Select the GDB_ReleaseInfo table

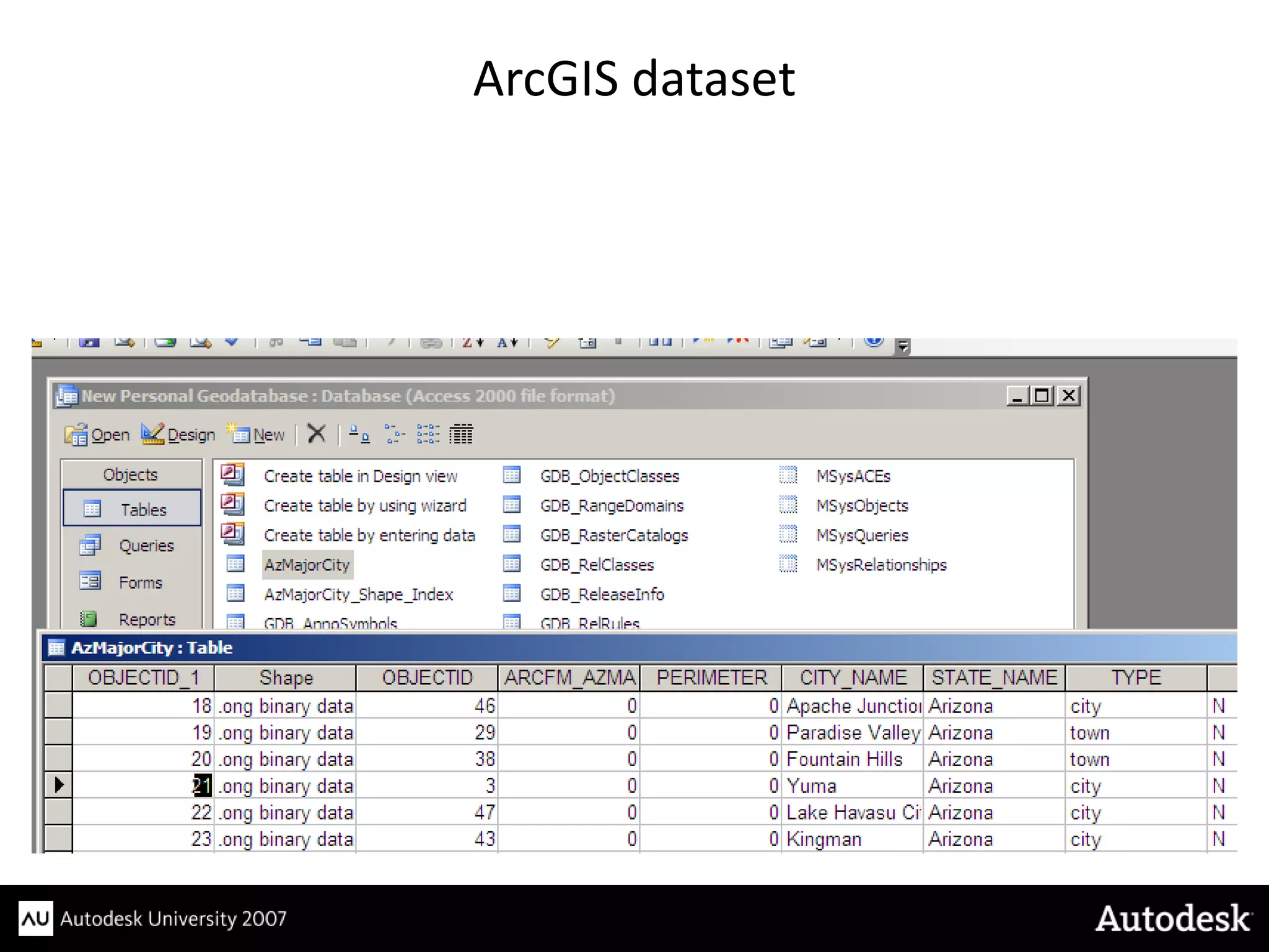pyautogui.click(x=602, y=595)
